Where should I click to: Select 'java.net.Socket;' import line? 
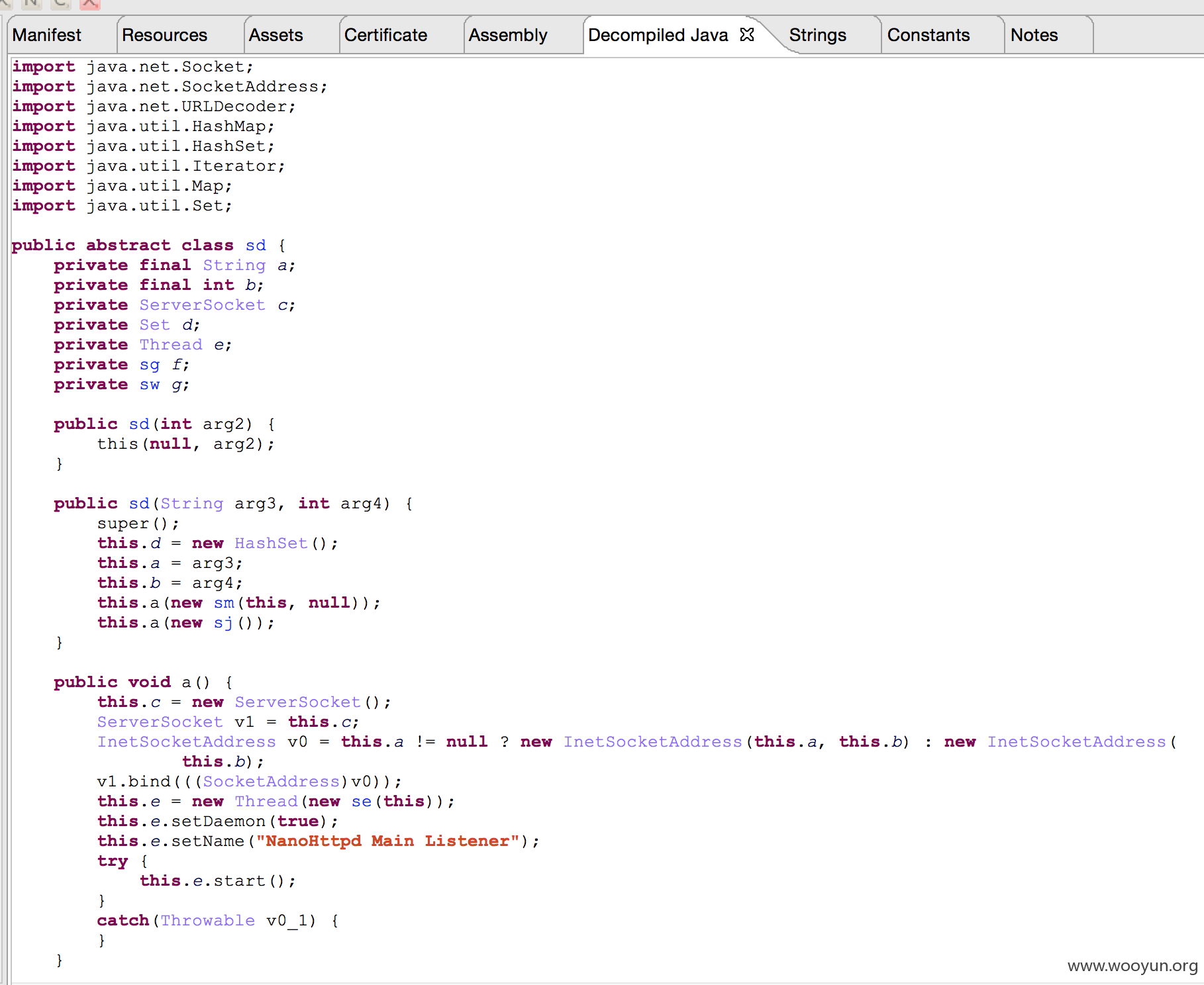pyautogui.click(x=170, y=67)
